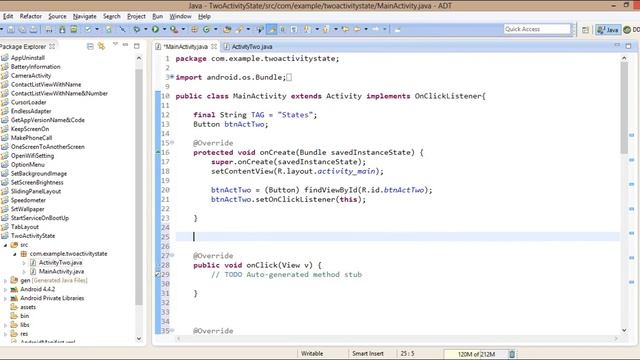Collapse the com.example.twoactivitystate package
This screenshot has height=360, width=640.
pyautogui.click(x=15, y=254)
